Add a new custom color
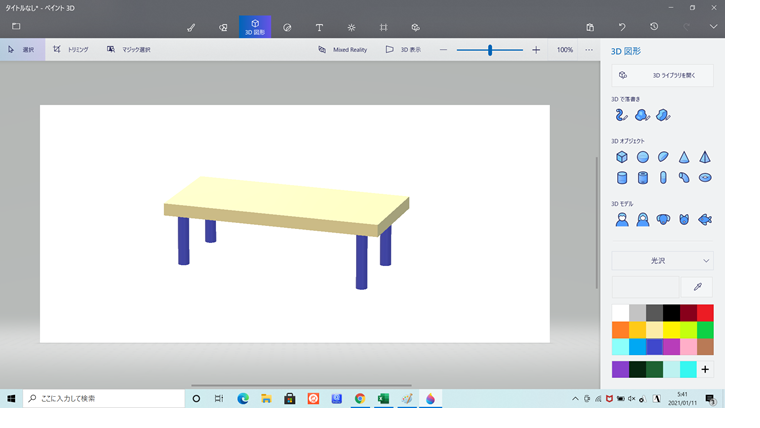760x428 pixels. (x=705, y=369)
